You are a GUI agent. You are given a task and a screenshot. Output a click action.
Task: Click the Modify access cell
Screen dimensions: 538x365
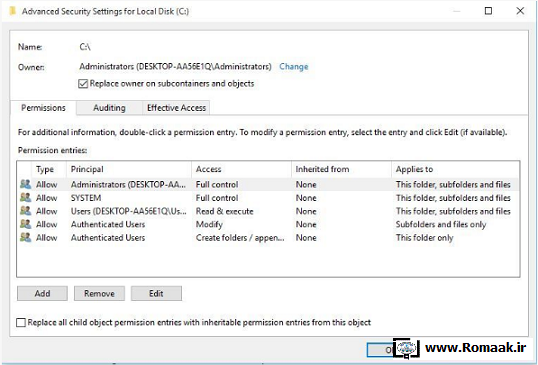(x=209, y=224)
